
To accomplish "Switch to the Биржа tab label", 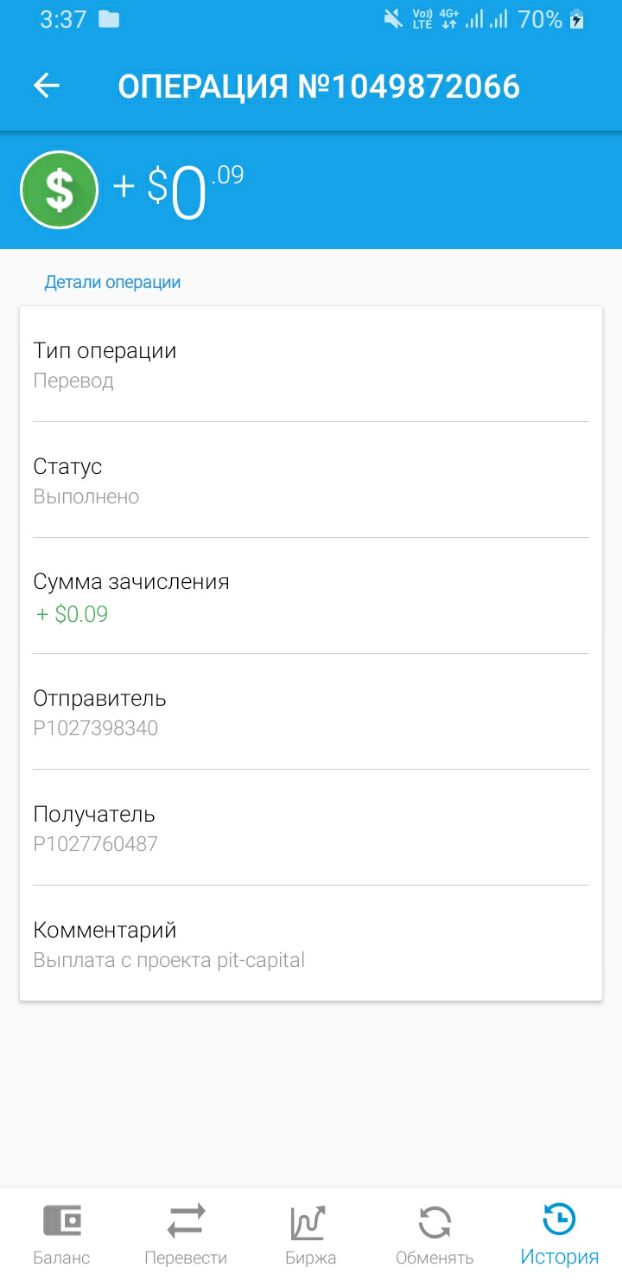I will 310,1258.
